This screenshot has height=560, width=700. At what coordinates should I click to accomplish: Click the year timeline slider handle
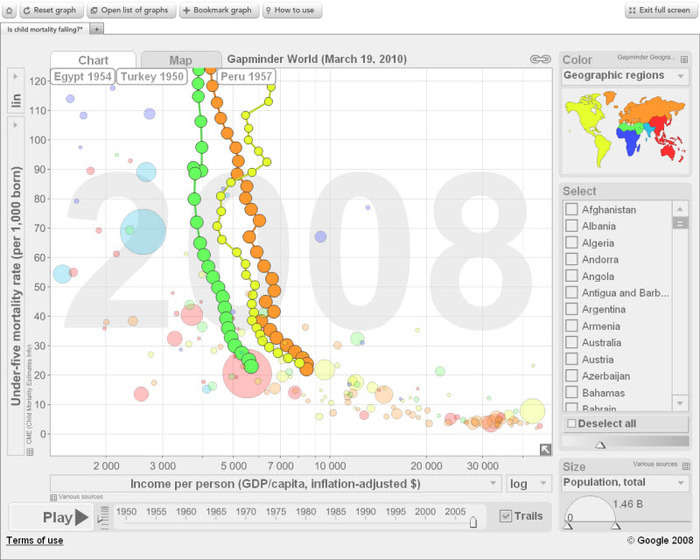473,522
